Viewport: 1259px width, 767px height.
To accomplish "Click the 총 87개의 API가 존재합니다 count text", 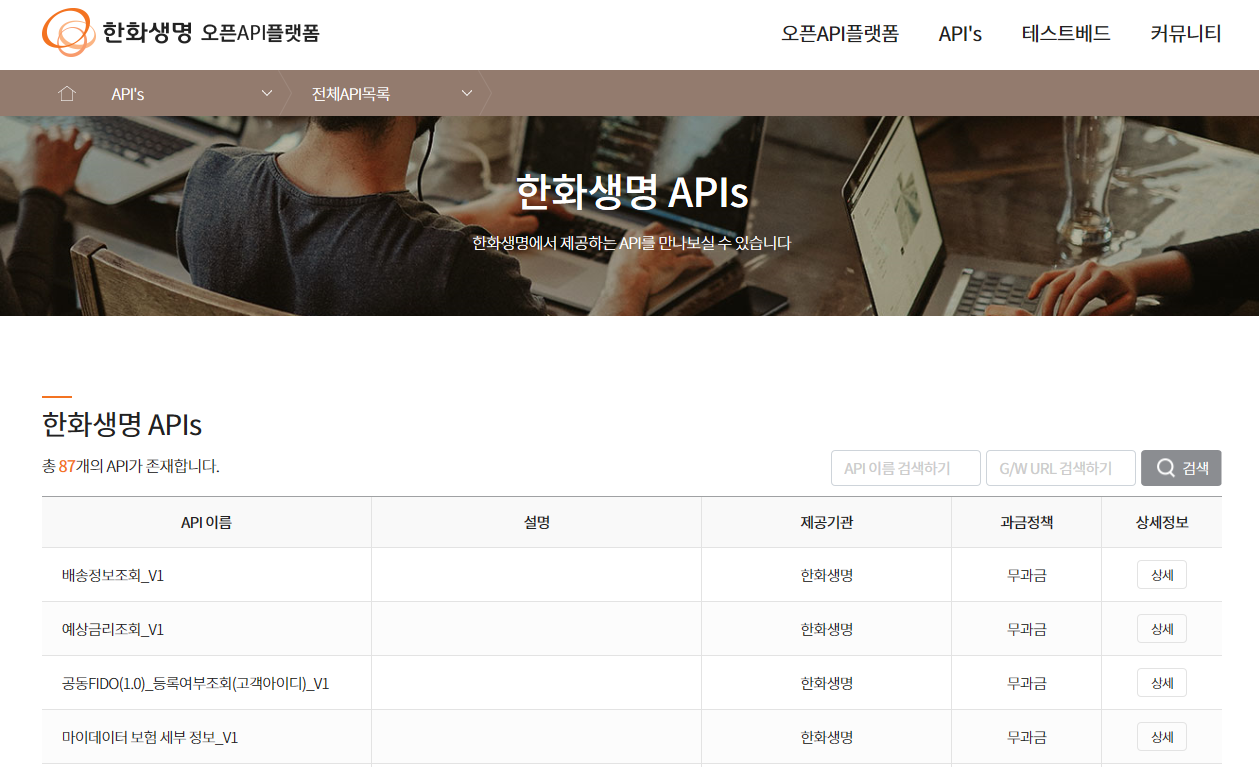I will tap(131, 466).
